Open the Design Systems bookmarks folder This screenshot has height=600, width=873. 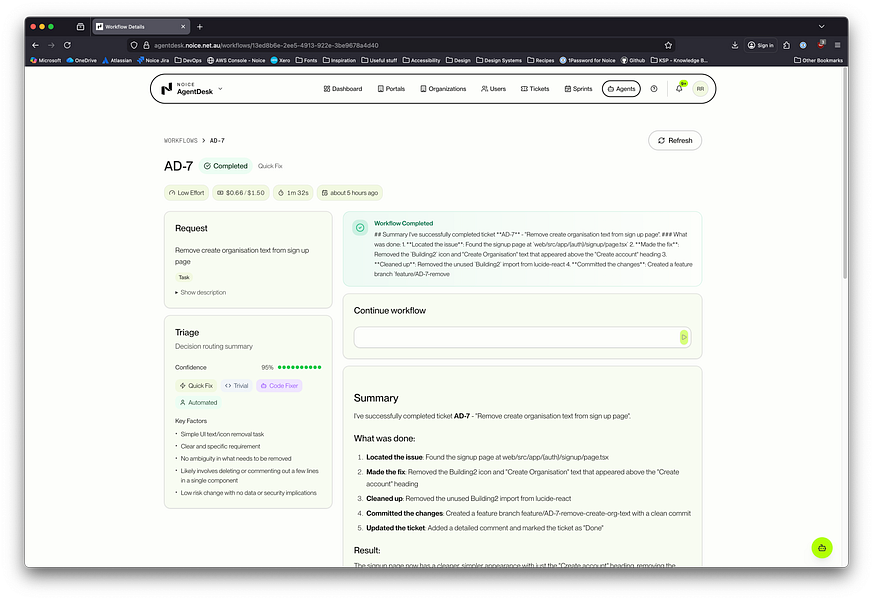coord(499,60)
